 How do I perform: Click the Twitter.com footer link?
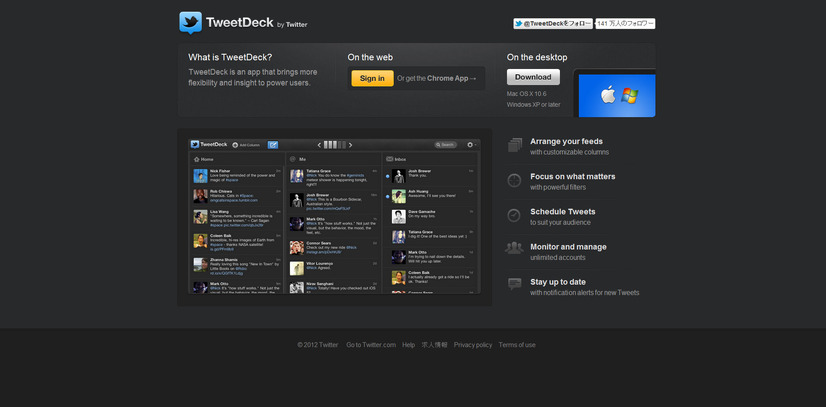(371, 345)
